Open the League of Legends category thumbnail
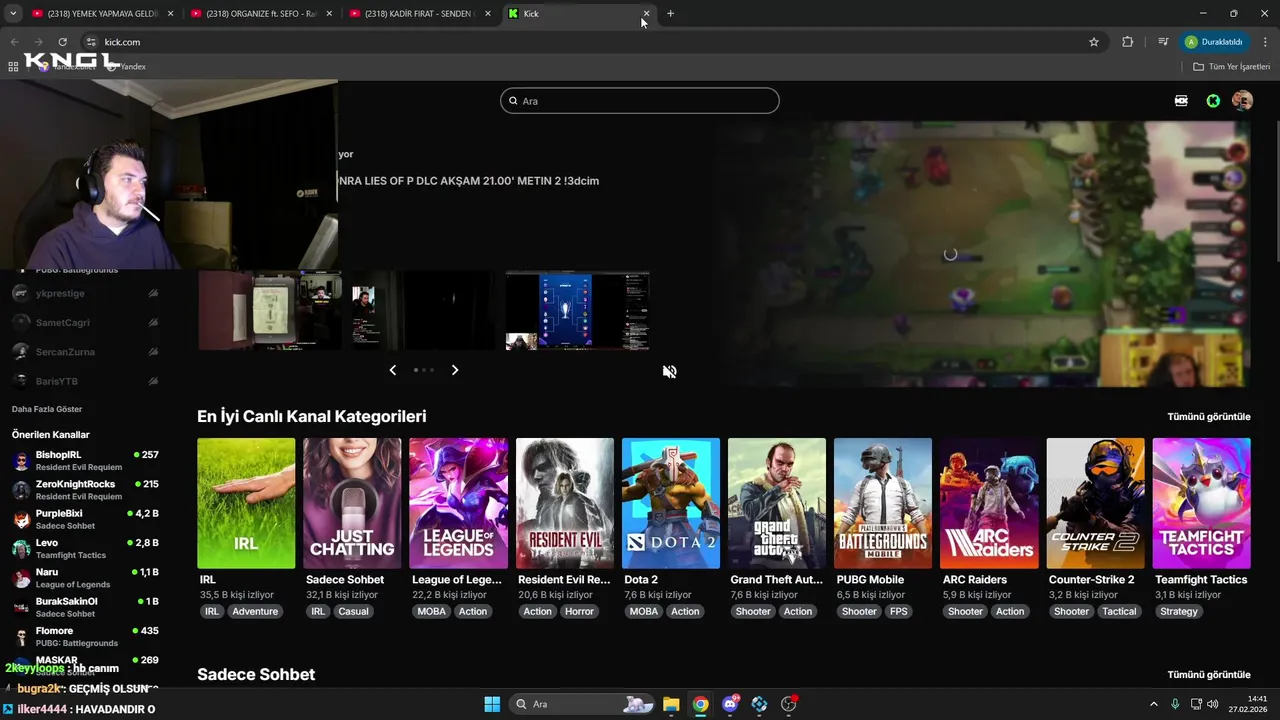Viewport: 1280px width, 720px height. tap(458, 503)
